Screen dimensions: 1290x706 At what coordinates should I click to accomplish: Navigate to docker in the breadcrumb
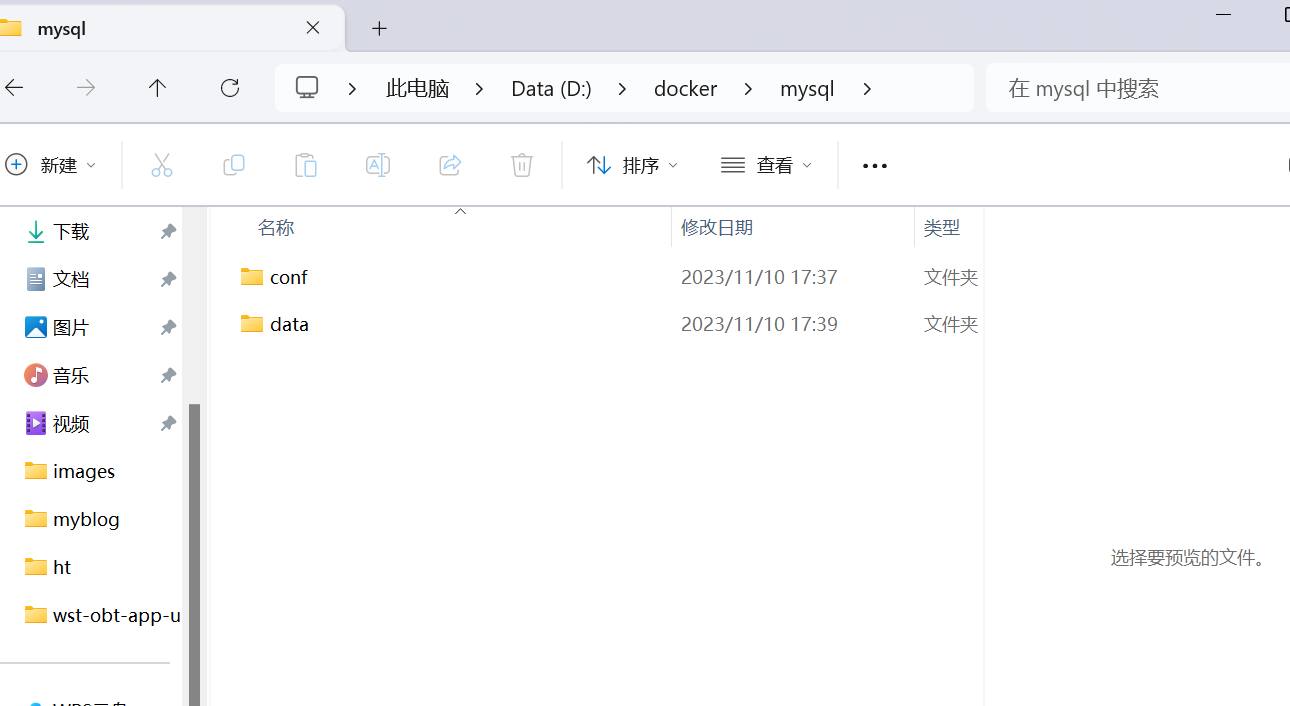[685, 88]
